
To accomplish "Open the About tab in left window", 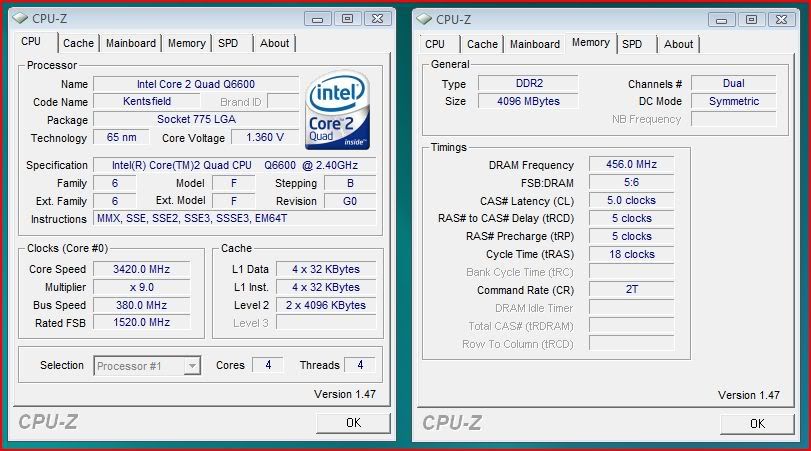I will point(275,43).
